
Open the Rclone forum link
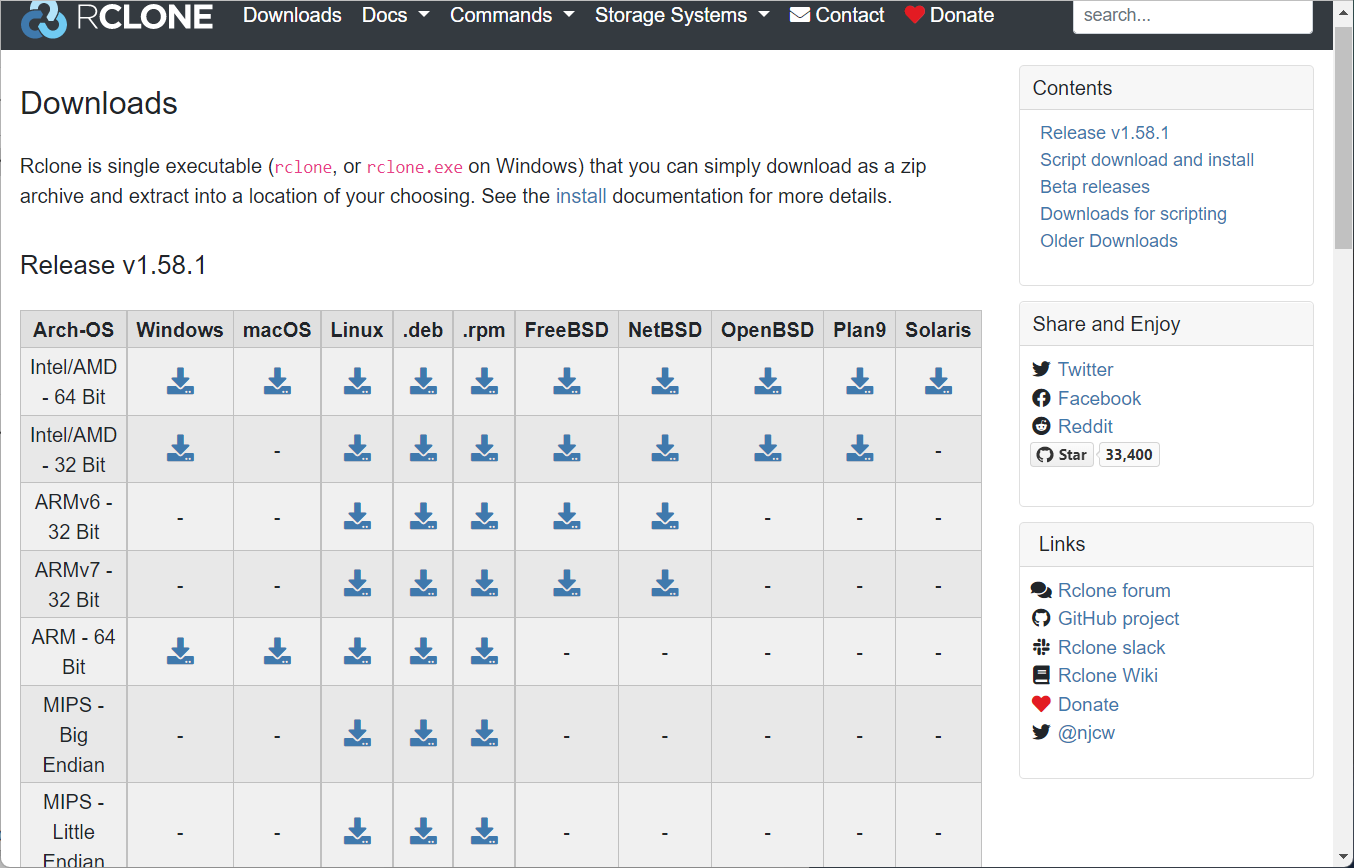(x=1114, y=591)
